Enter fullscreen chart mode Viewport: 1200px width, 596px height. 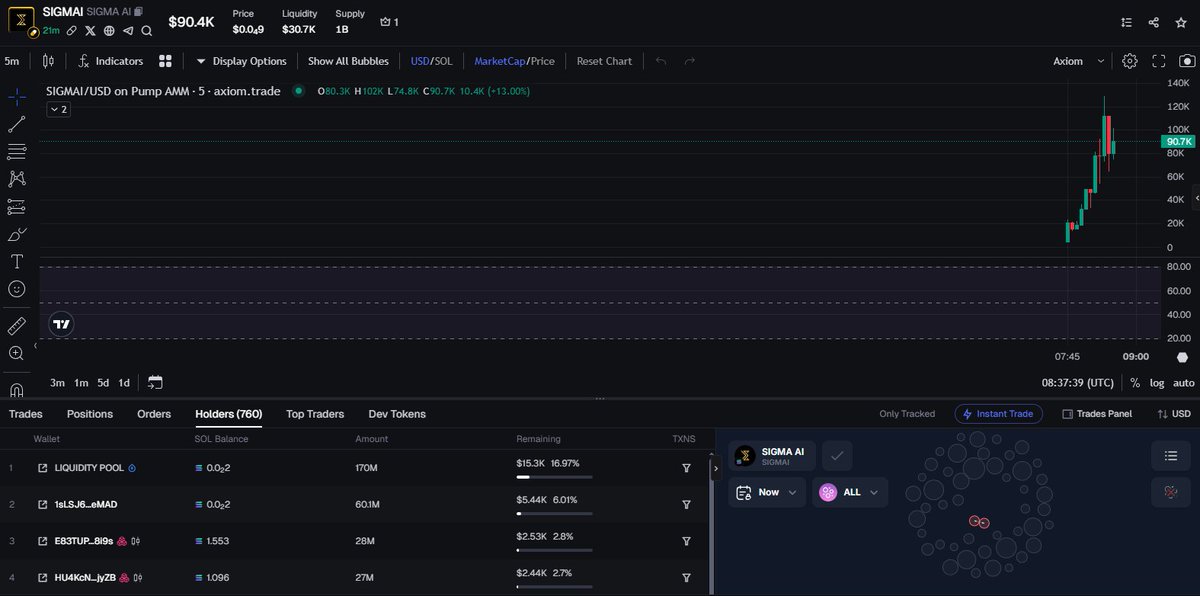coord(1159,61)
